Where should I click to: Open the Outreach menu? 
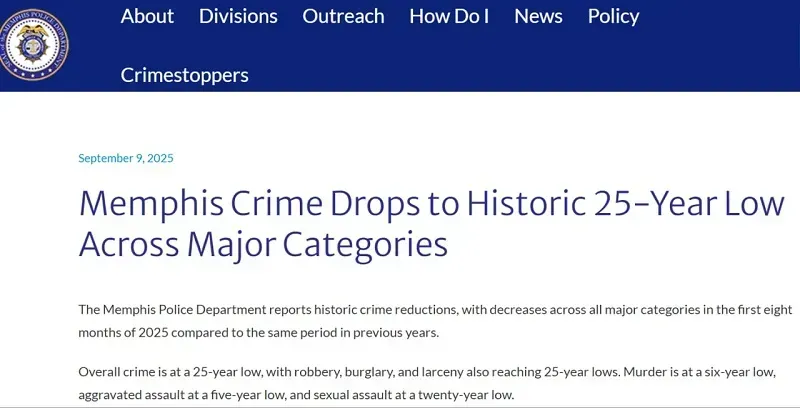coord(343,16)
